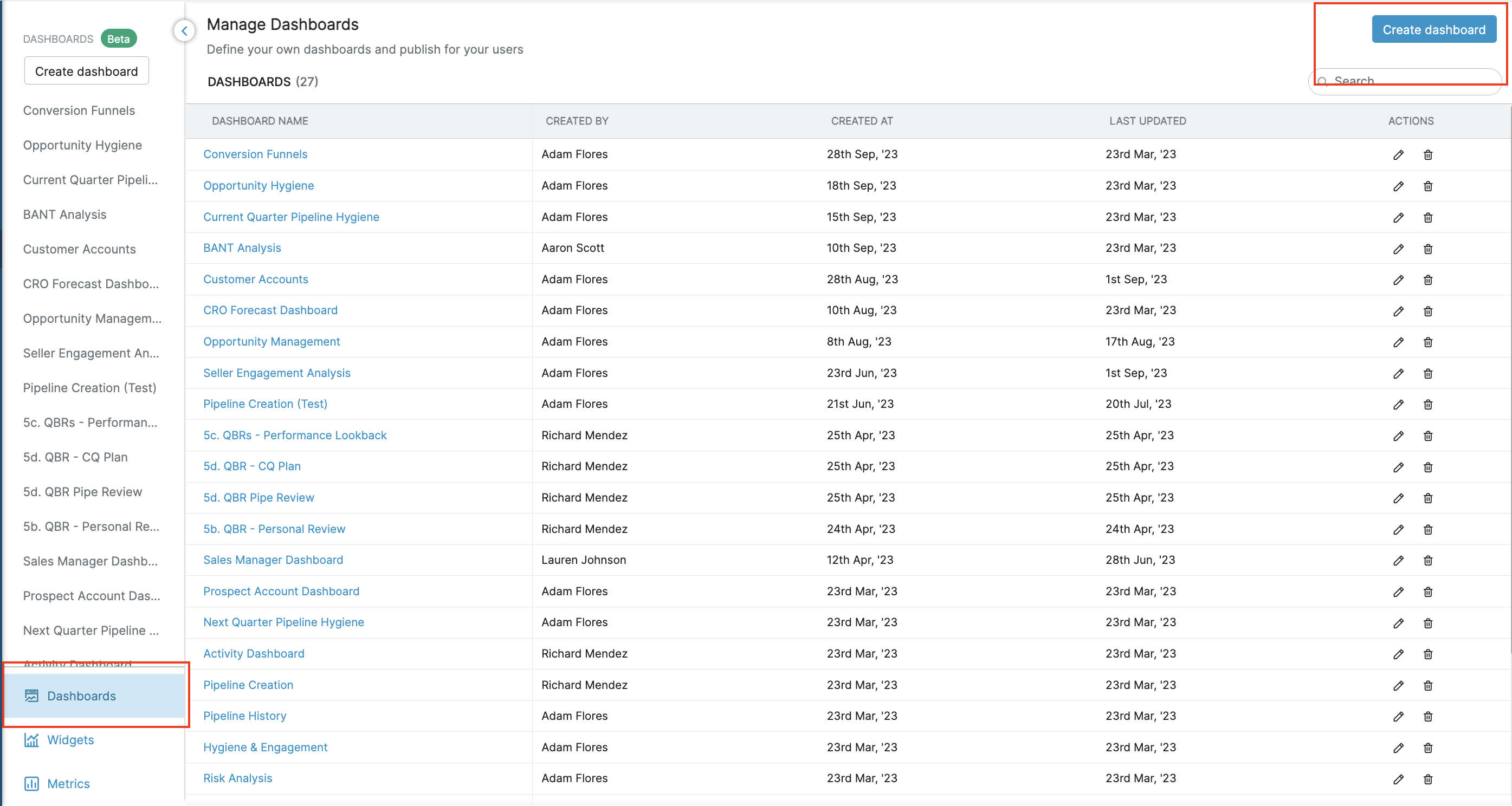Click the blue Create dashboard button
Viewport: 1512px width, 806px height.
(x=1433, y=29)
